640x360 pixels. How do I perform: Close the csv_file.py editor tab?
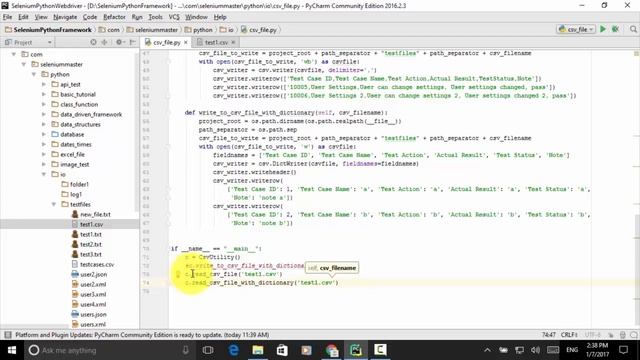[x=186, y=42]
